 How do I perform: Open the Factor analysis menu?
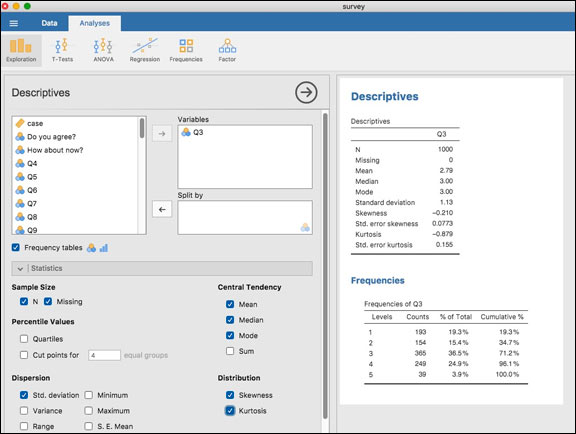coord(227,50)
